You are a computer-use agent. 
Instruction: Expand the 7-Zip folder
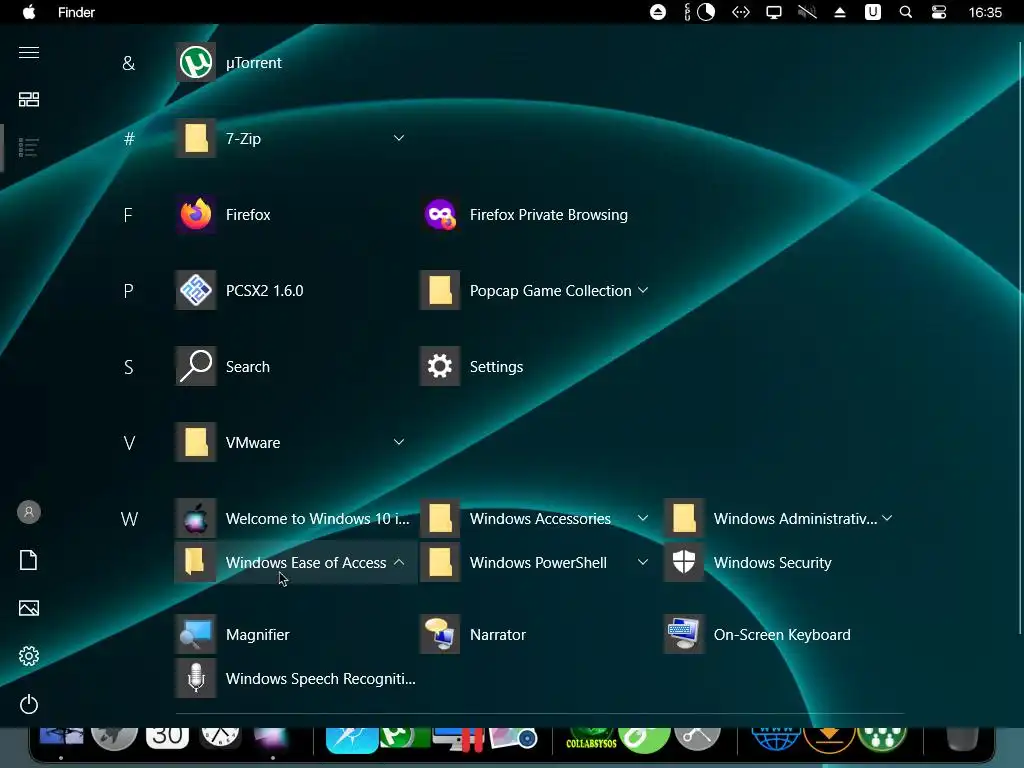399,138
